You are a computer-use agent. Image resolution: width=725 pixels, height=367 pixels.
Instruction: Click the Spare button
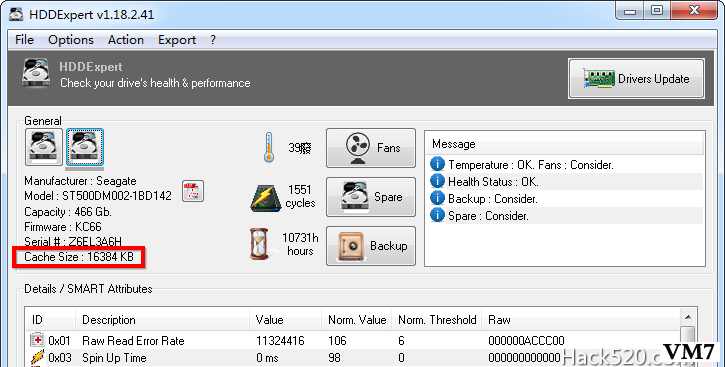tap(371, 197)
